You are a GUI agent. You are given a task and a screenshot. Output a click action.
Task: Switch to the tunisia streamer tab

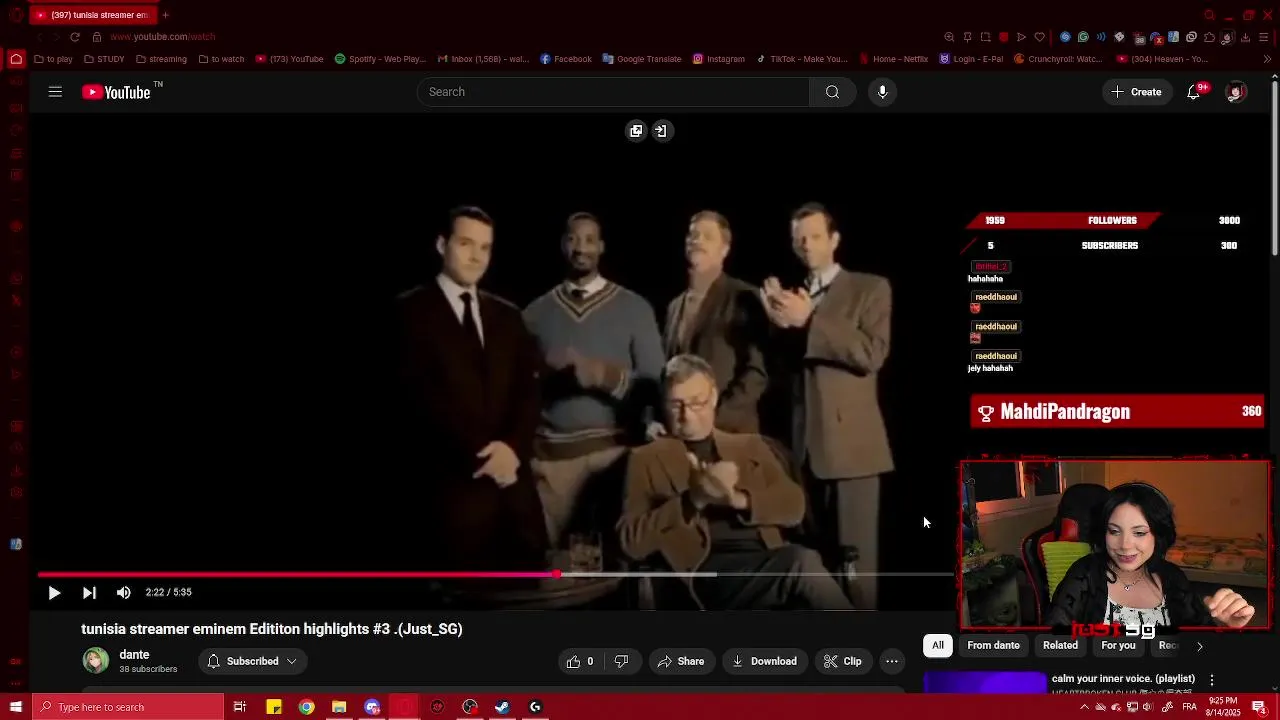click(x=92, y=15)
